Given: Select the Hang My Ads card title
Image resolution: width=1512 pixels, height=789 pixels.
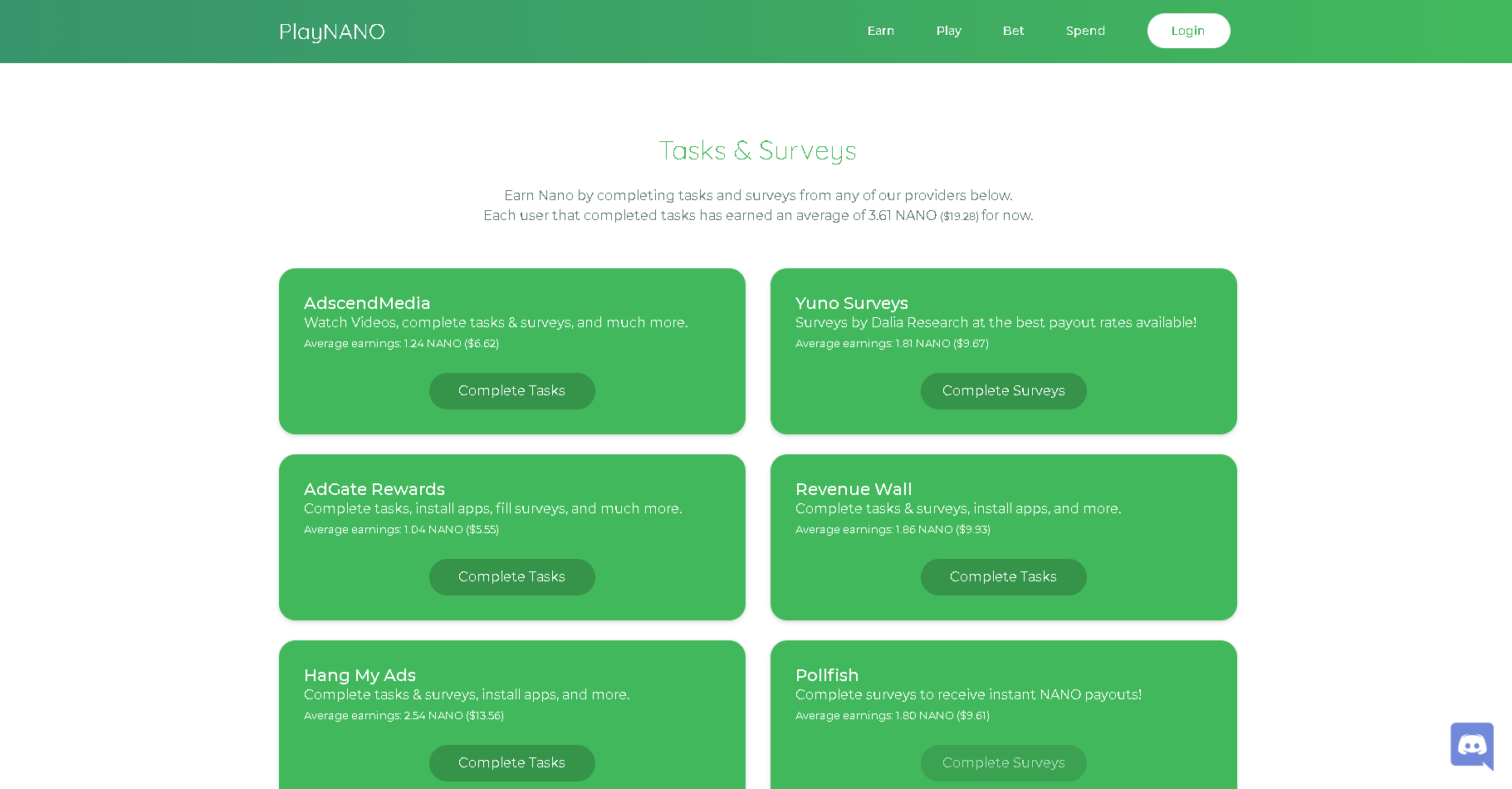Looking at the screenshot, I should coord(360,675).
